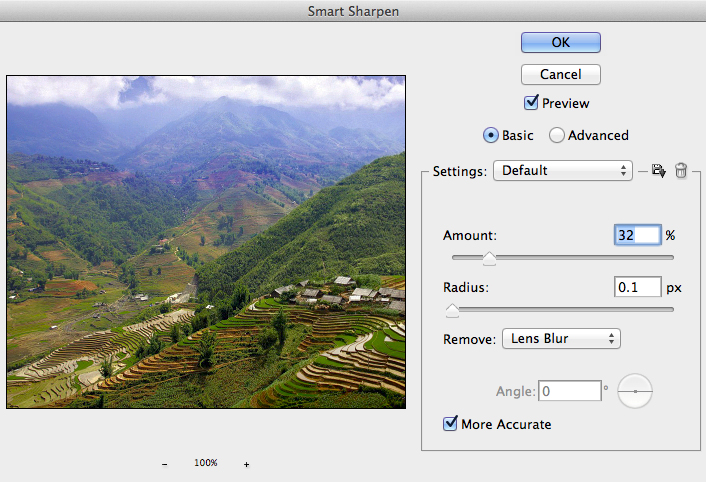Click the Amount percentage input field
The height and width of the screenshot is (482, 706).
pos(637,235)
